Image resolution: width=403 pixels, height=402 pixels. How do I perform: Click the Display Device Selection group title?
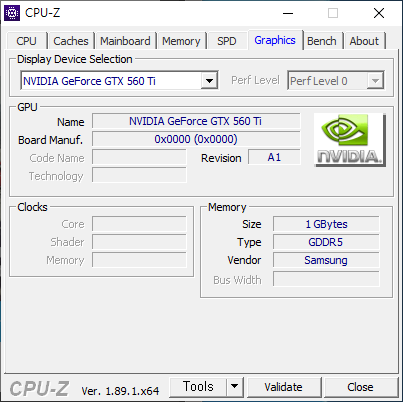coord(75,59)
